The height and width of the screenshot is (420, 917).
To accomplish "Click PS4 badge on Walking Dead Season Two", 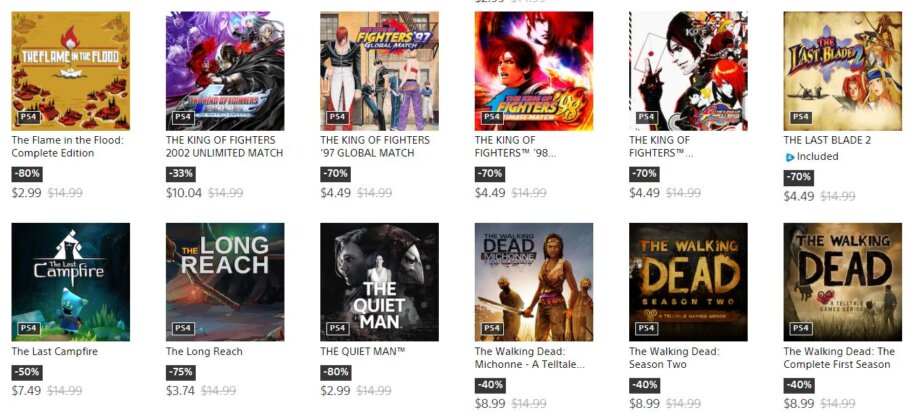I will [646, 328].
